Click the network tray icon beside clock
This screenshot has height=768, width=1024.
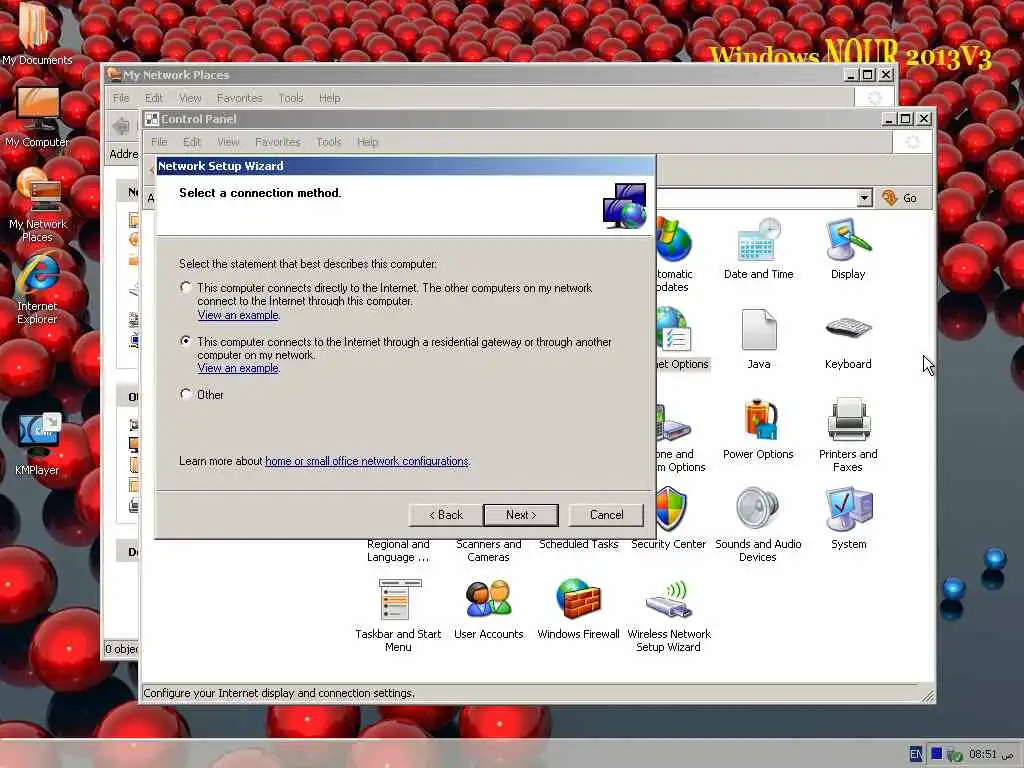tap(955, 755)
